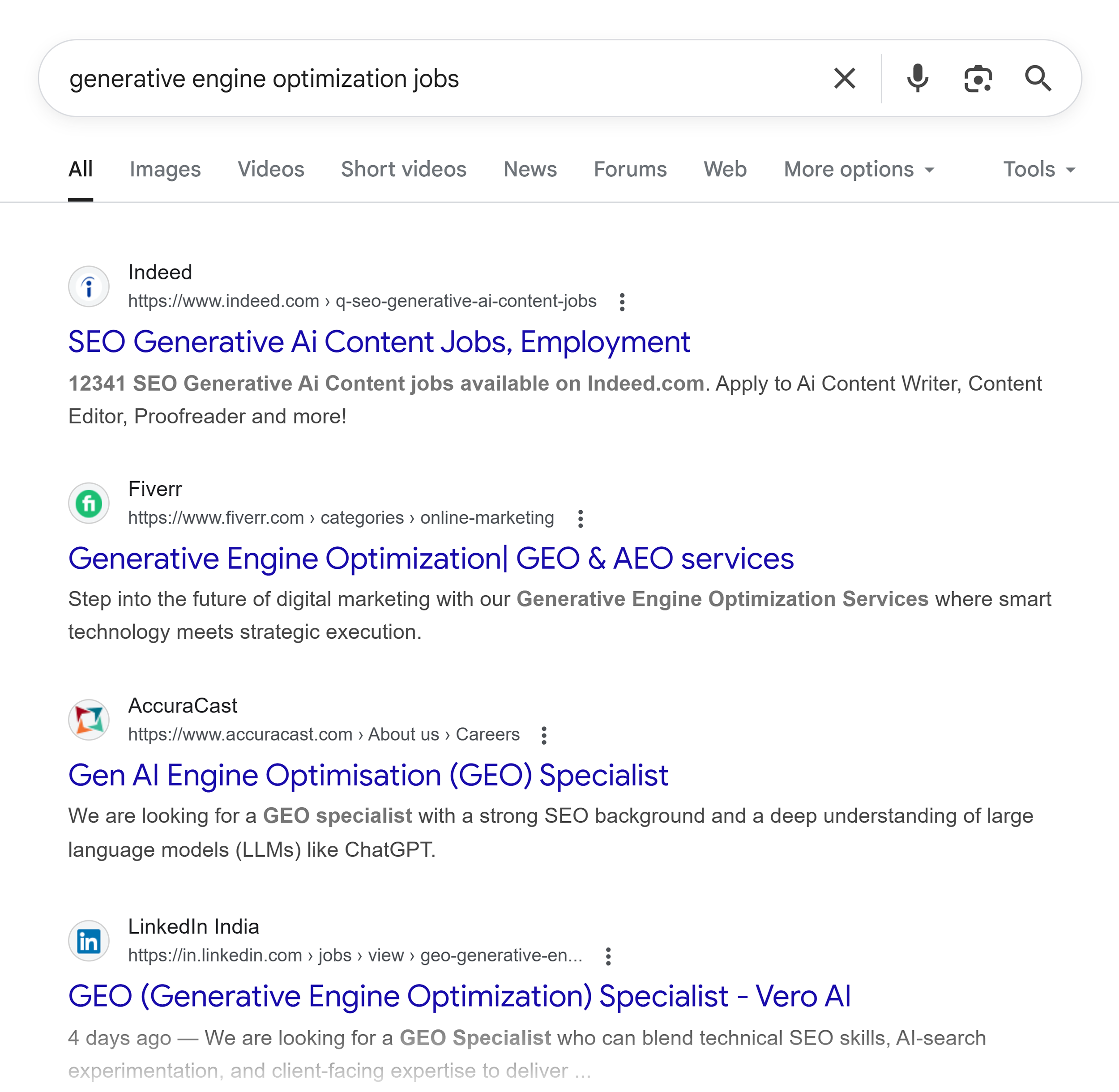
Task: Open Google Lens camera search
Action: [x=977, y=78]
